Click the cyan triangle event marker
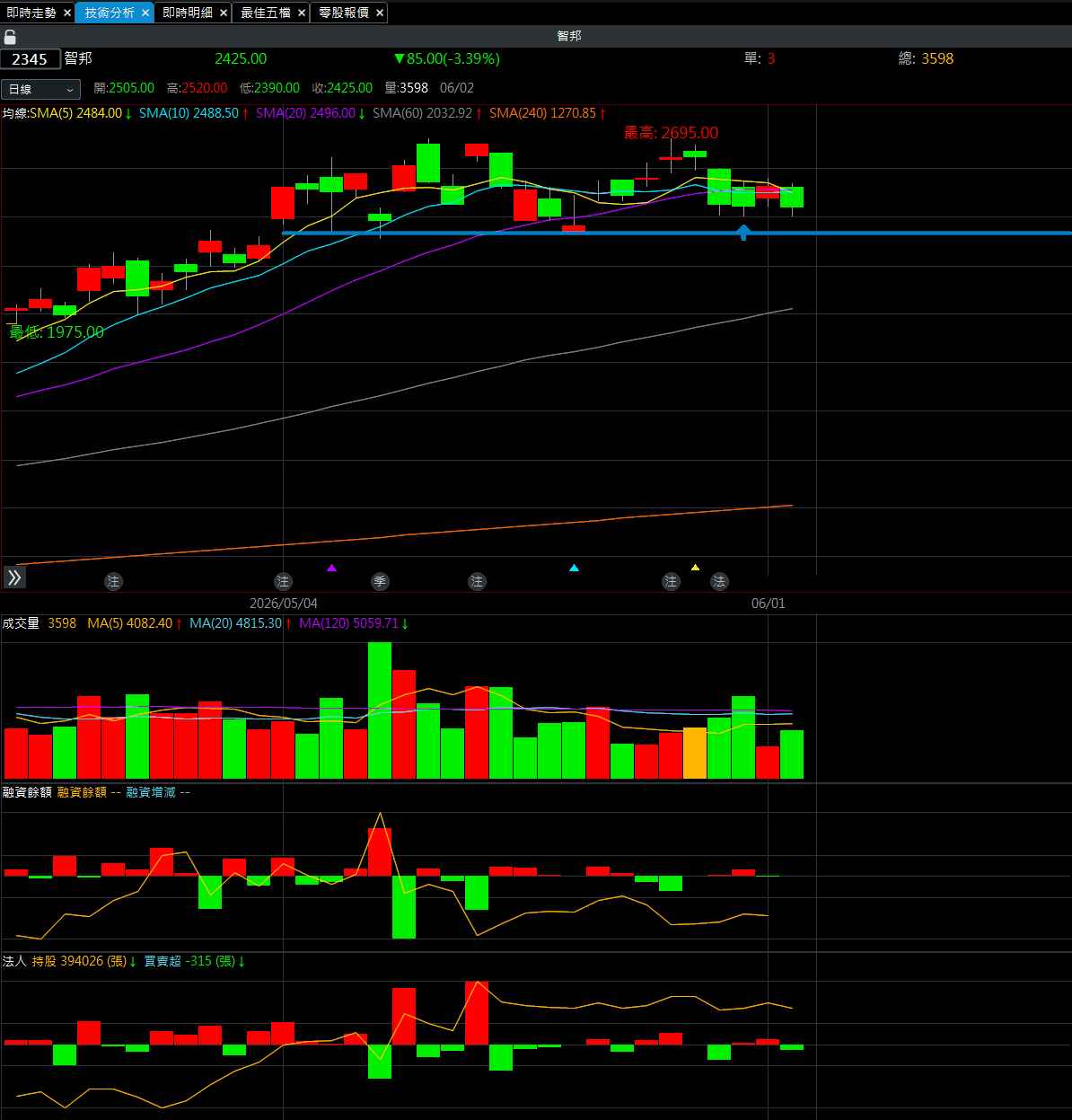 pos(574,568)
